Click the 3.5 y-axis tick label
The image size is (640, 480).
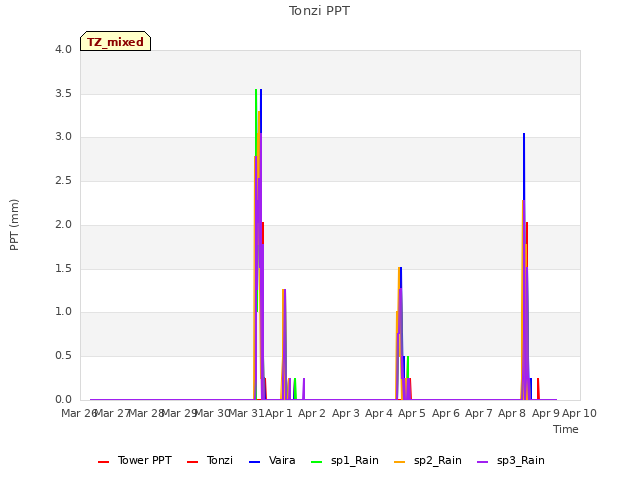[63, 93]
